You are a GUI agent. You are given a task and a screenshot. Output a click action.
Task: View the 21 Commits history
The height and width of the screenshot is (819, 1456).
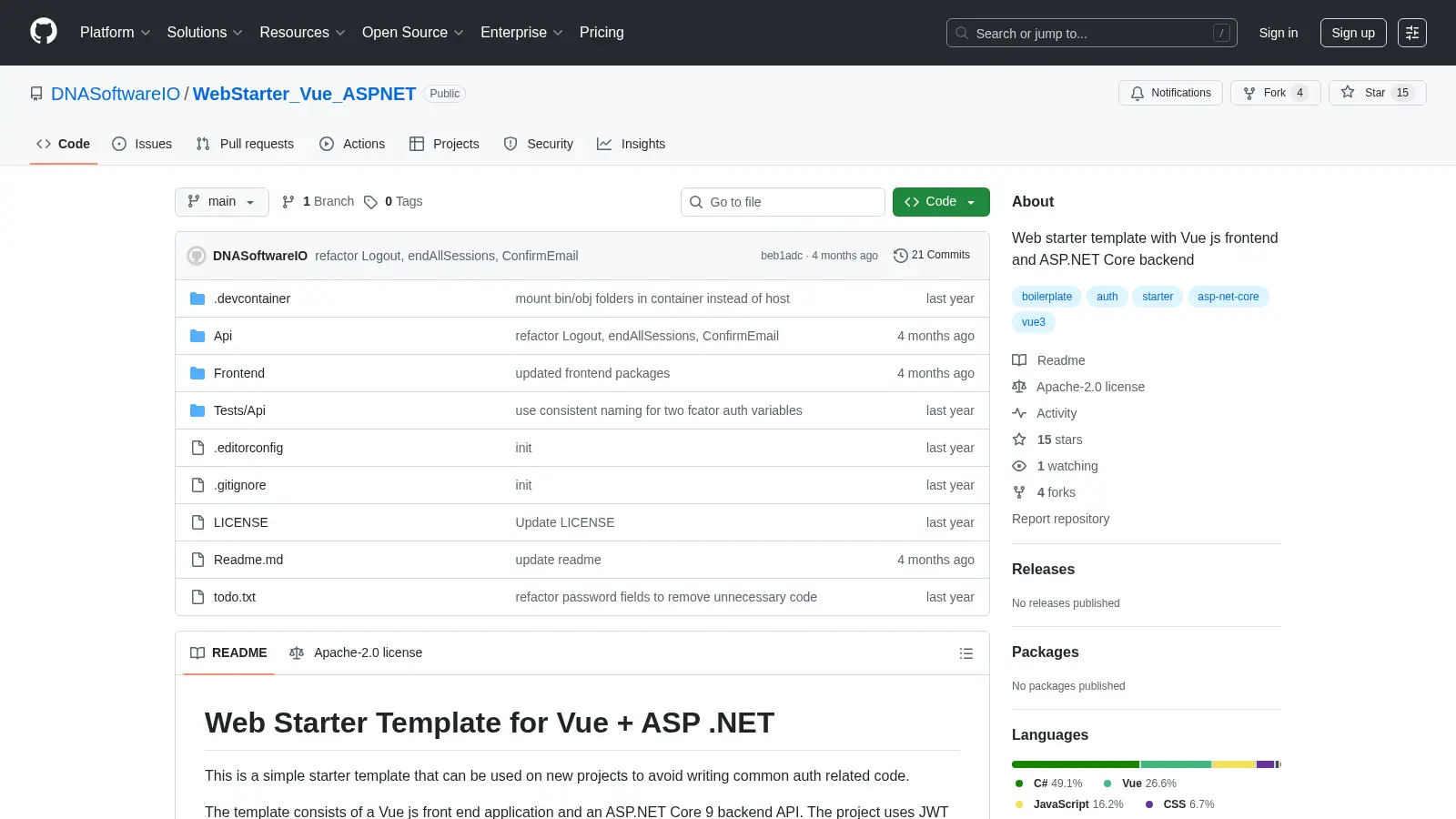[x=932, y=256]
